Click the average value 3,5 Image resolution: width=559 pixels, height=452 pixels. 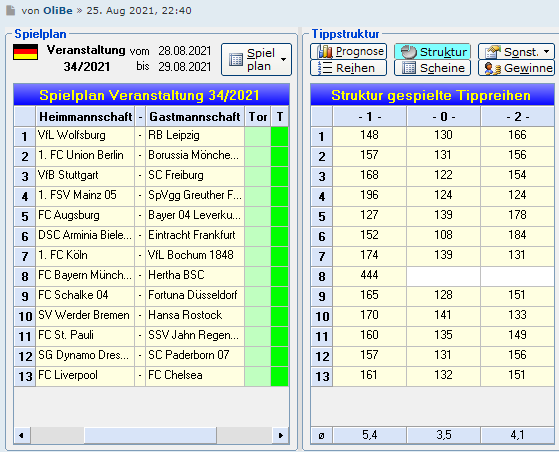pyautogui.click(x=443, y=435)
